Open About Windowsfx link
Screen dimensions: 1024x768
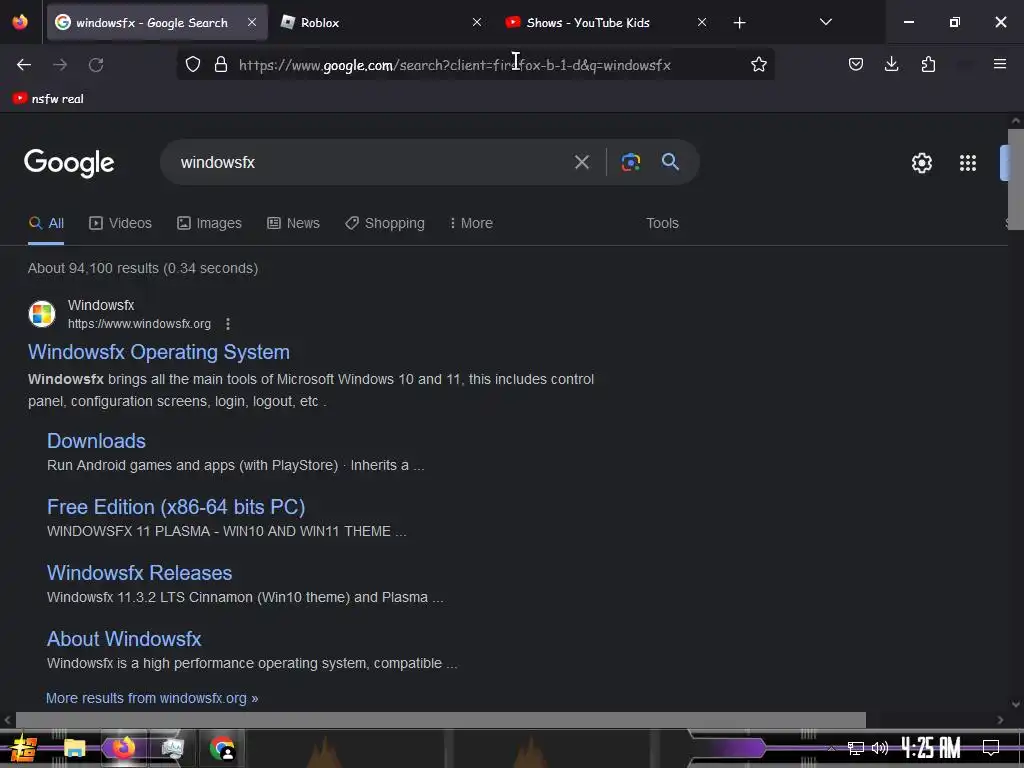[x=124, y=639]
